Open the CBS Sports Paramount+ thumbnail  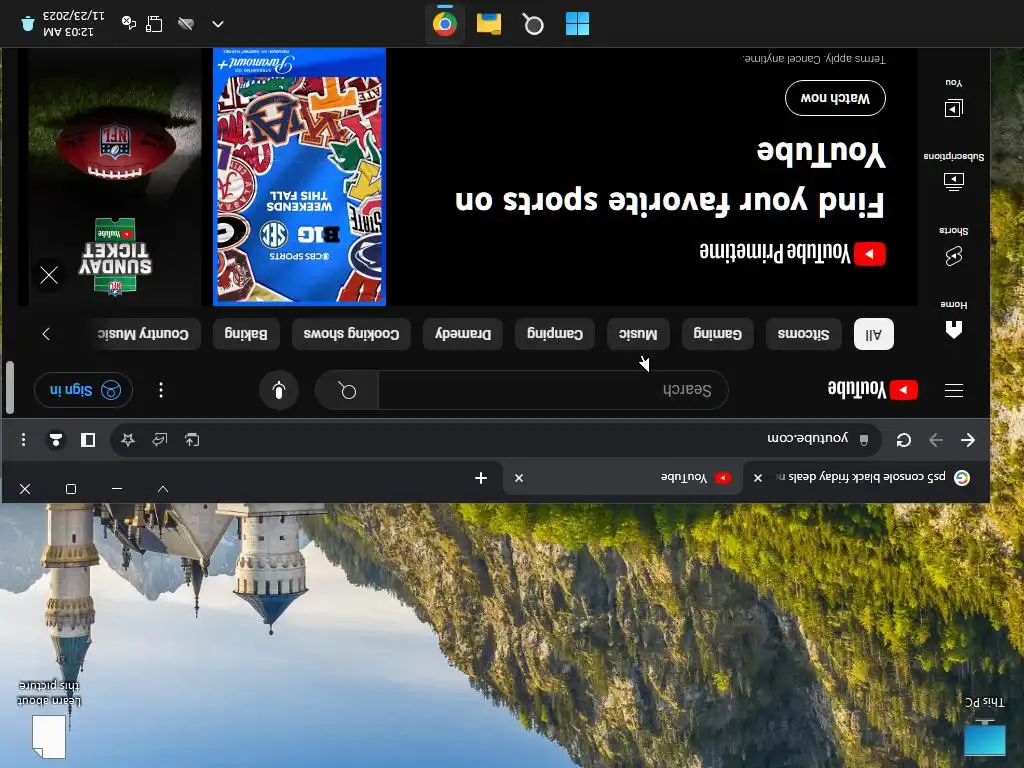click(x=299, y=176)
